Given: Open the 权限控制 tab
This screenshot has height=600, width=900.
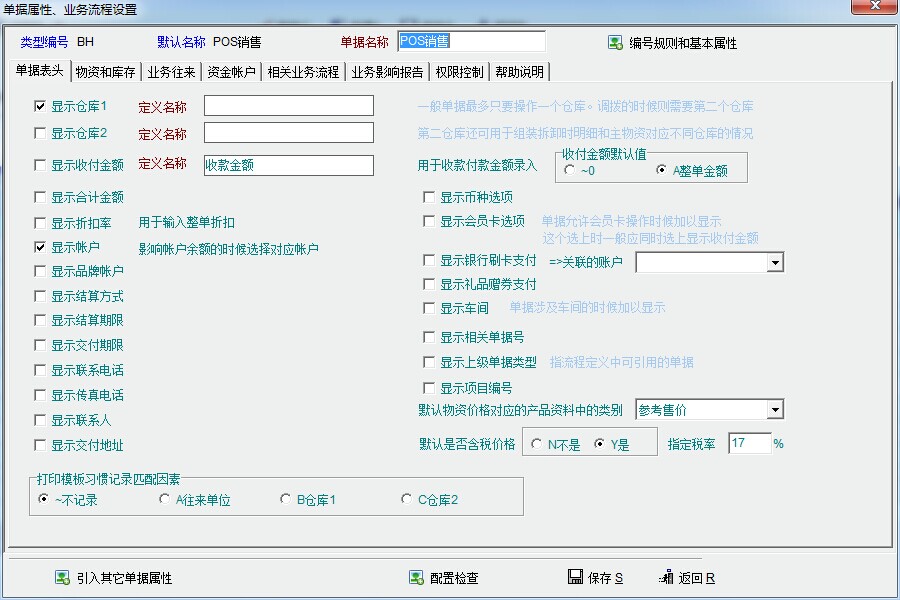Looking at the screenshot, I should pyautogui.click(x=460, y=72).
